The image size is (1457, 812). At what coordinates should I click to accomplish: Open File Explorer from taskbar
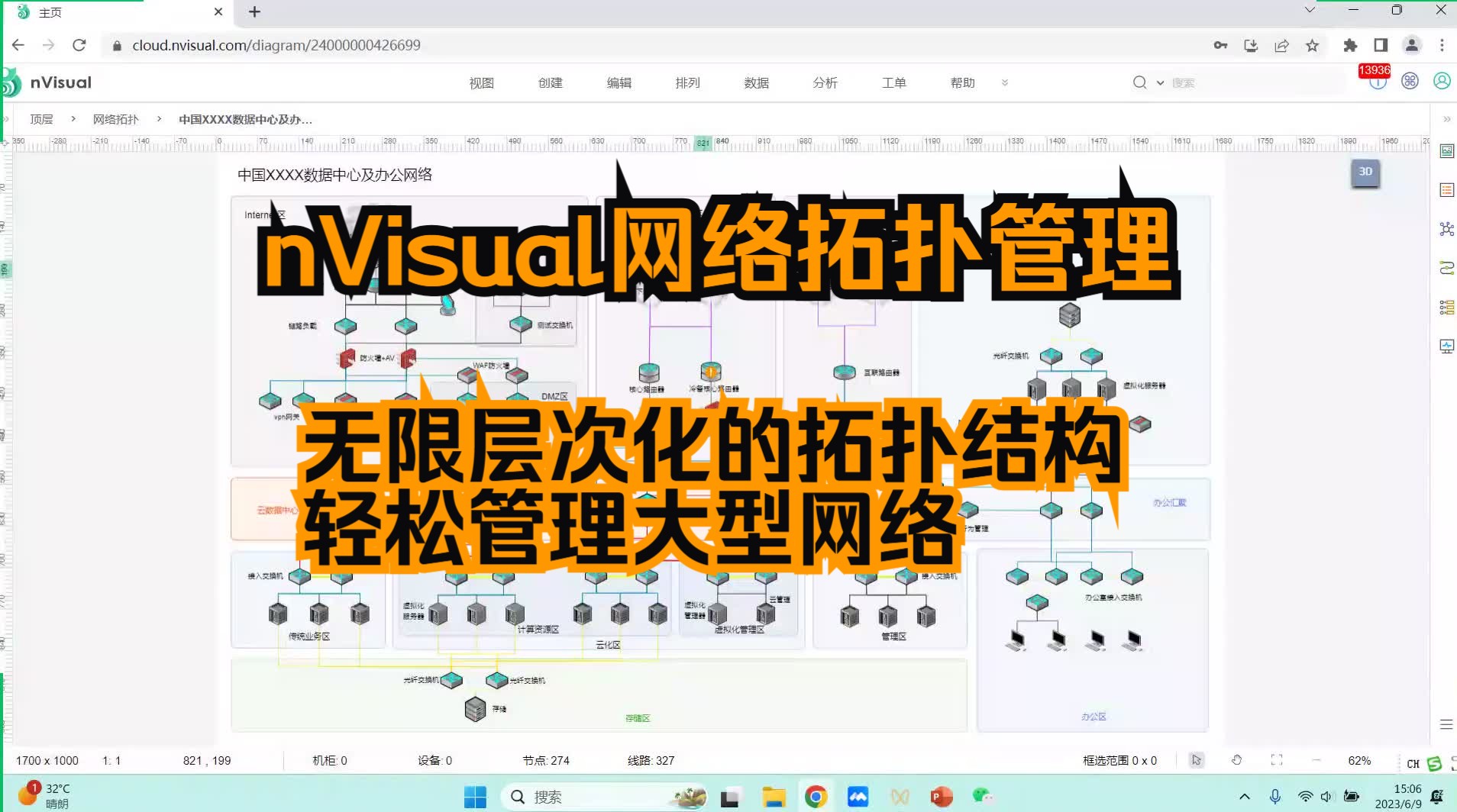click(x=774, y=797)
